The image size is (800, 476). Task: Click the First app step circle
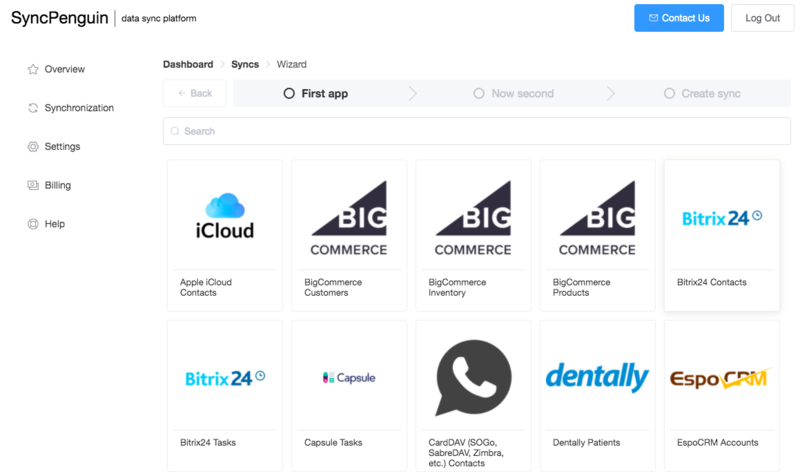(x=289, y=93)
